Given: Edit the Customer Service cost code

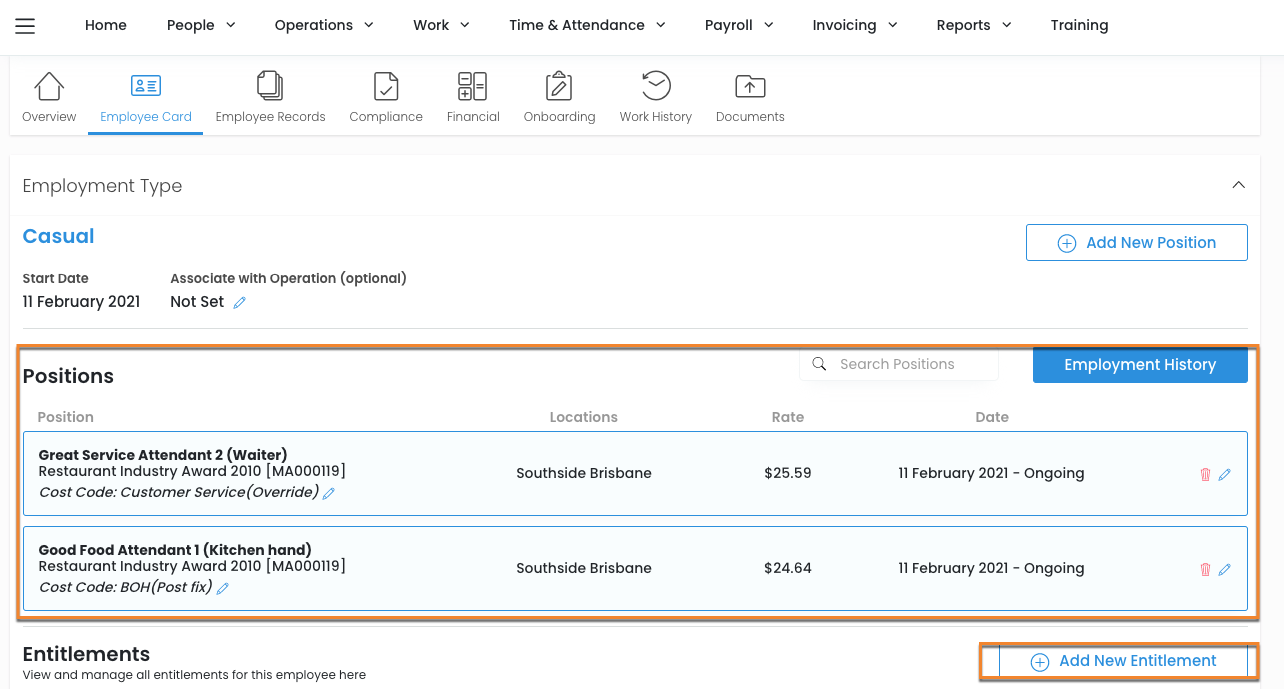Looking at the screenshot, I should (x=329, y=493).
